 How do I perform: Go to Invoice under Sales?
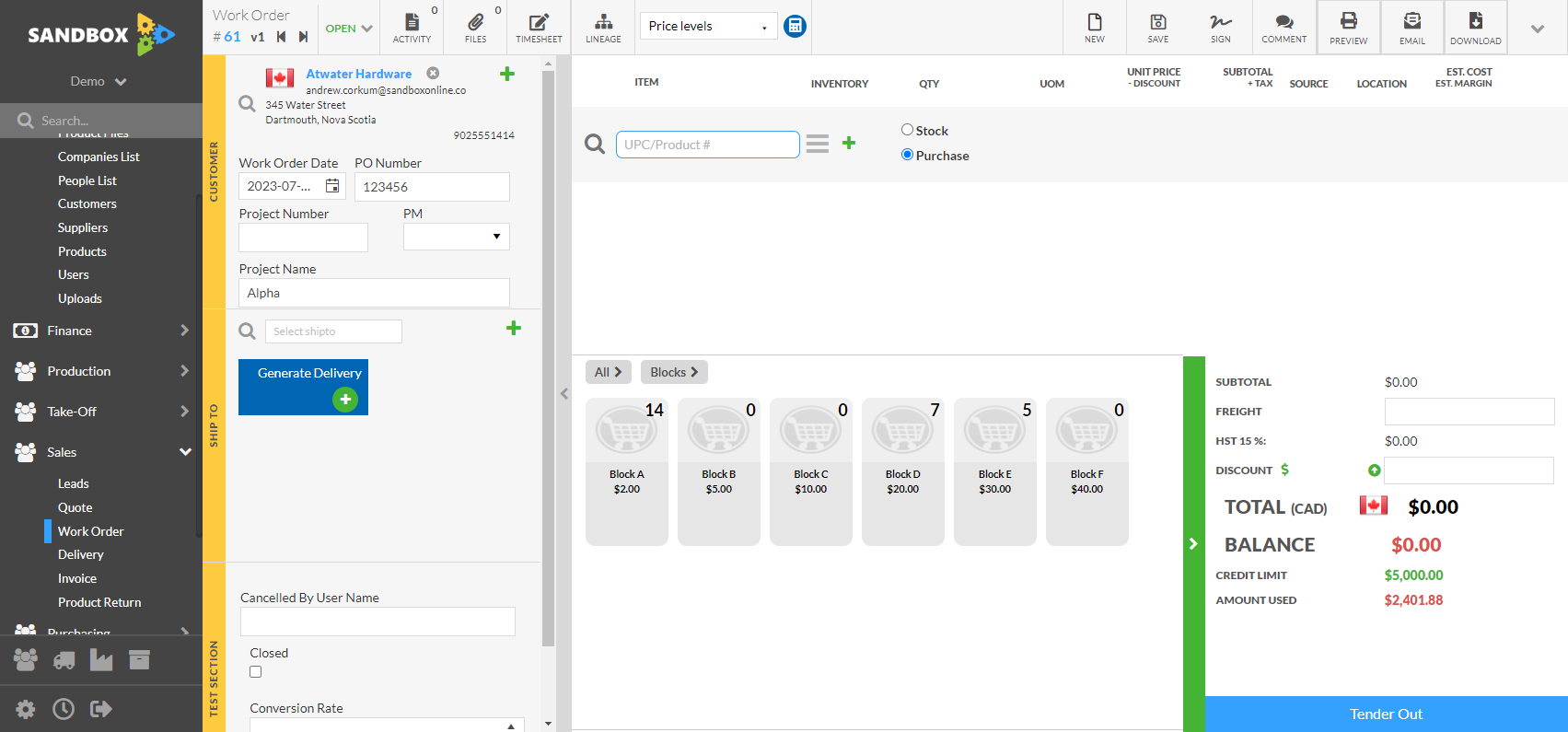pyautogui.click(x=77, y=578)
